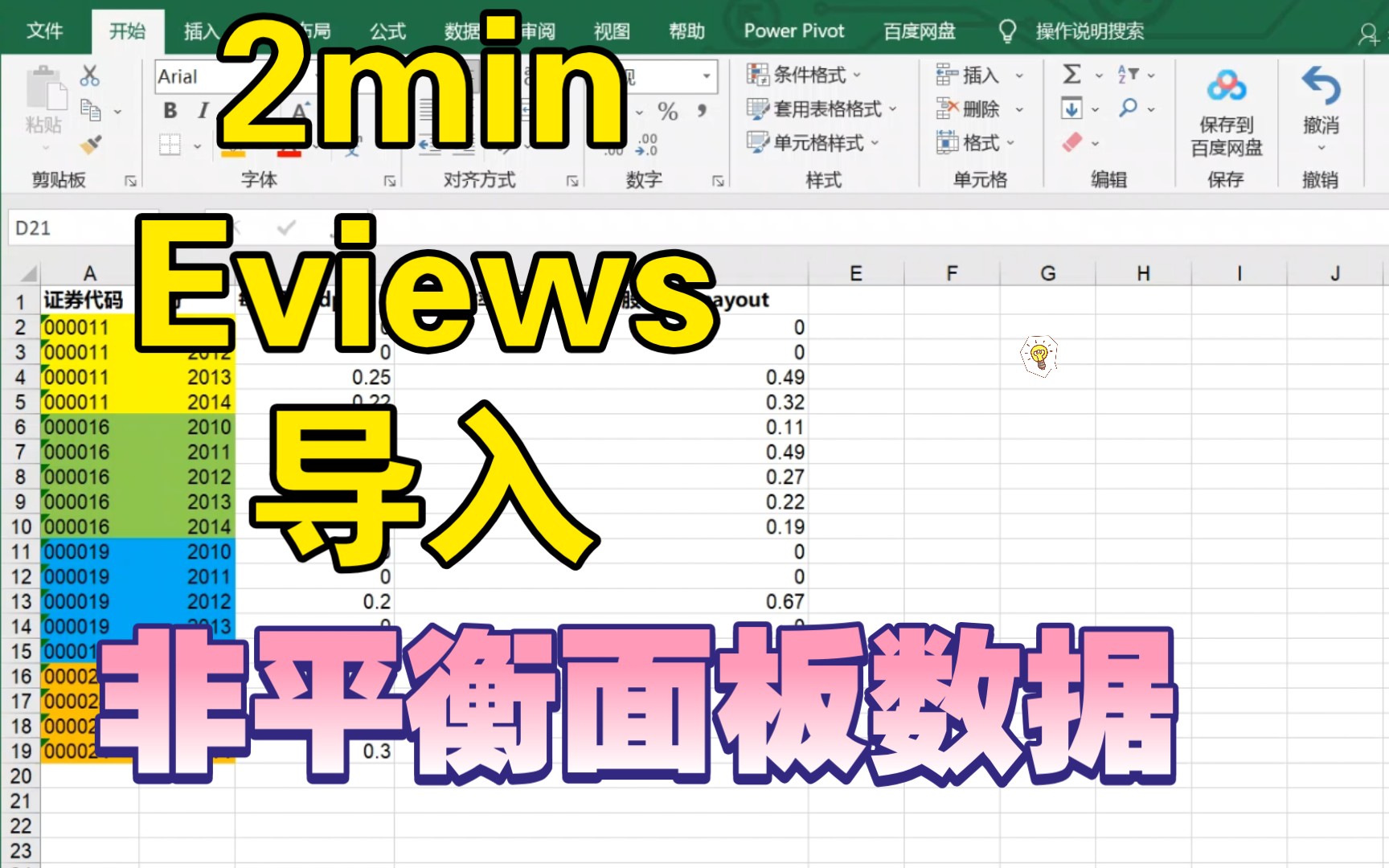
Task: Click the Fill down arrow icon
Action: [1071, 108]
